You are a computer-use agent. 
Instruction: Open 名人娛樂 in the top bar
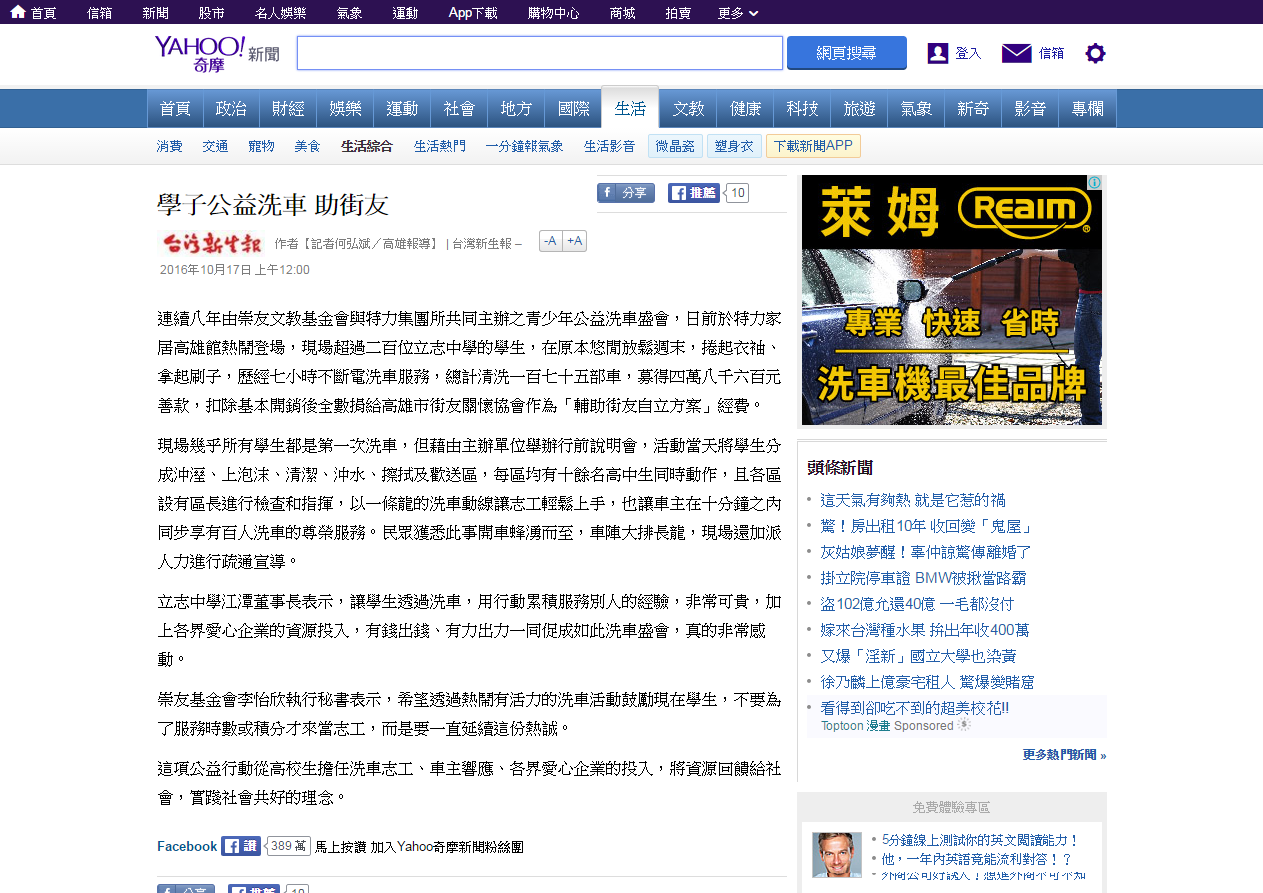pos(280,13)
